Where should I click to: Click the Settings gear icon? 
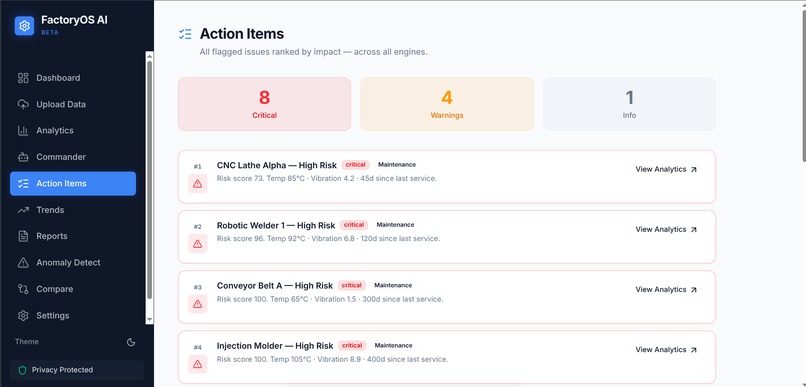(x=23, y=316)
